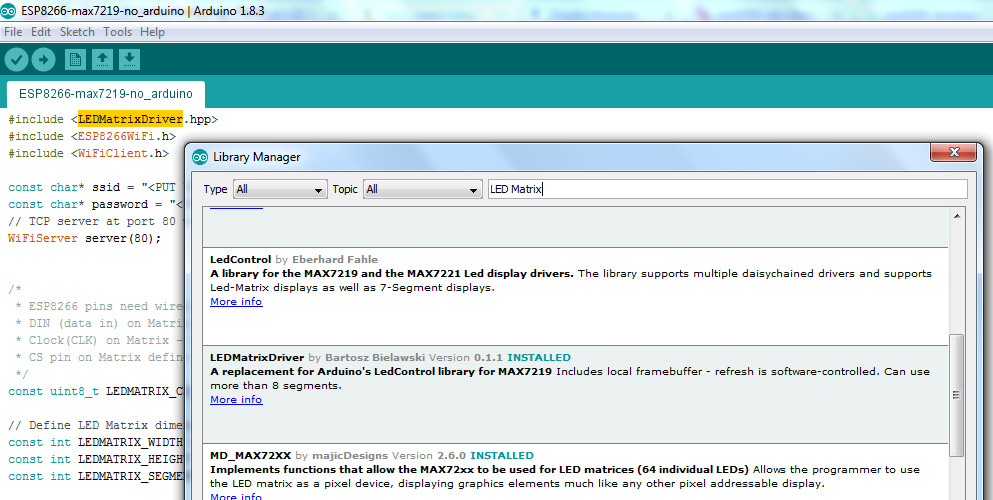
Task: Open More info link under MD_MAX72XX
Action: pyautogui.click(x=236, y=496)
